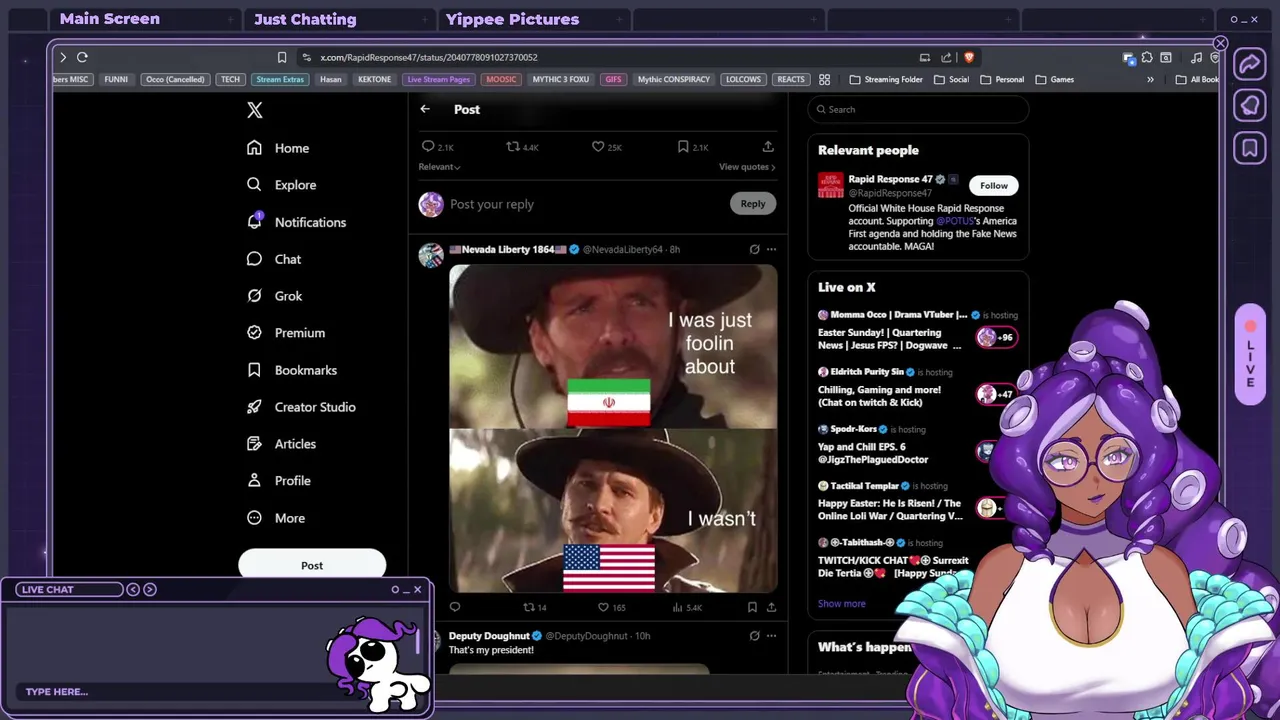Open the Stream Extras bookmark

coord(280,79)
